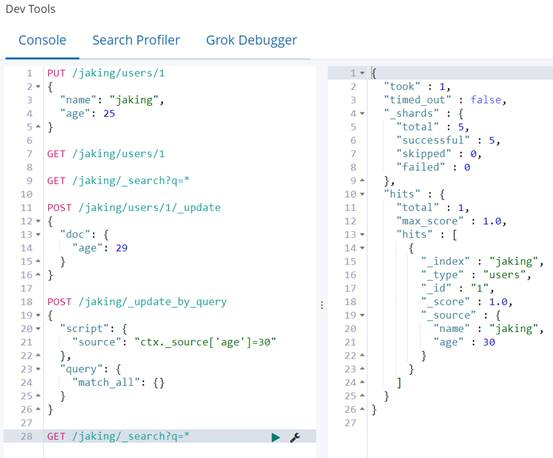Click the "POST /jaking/_update_by_query" request line

137,302
